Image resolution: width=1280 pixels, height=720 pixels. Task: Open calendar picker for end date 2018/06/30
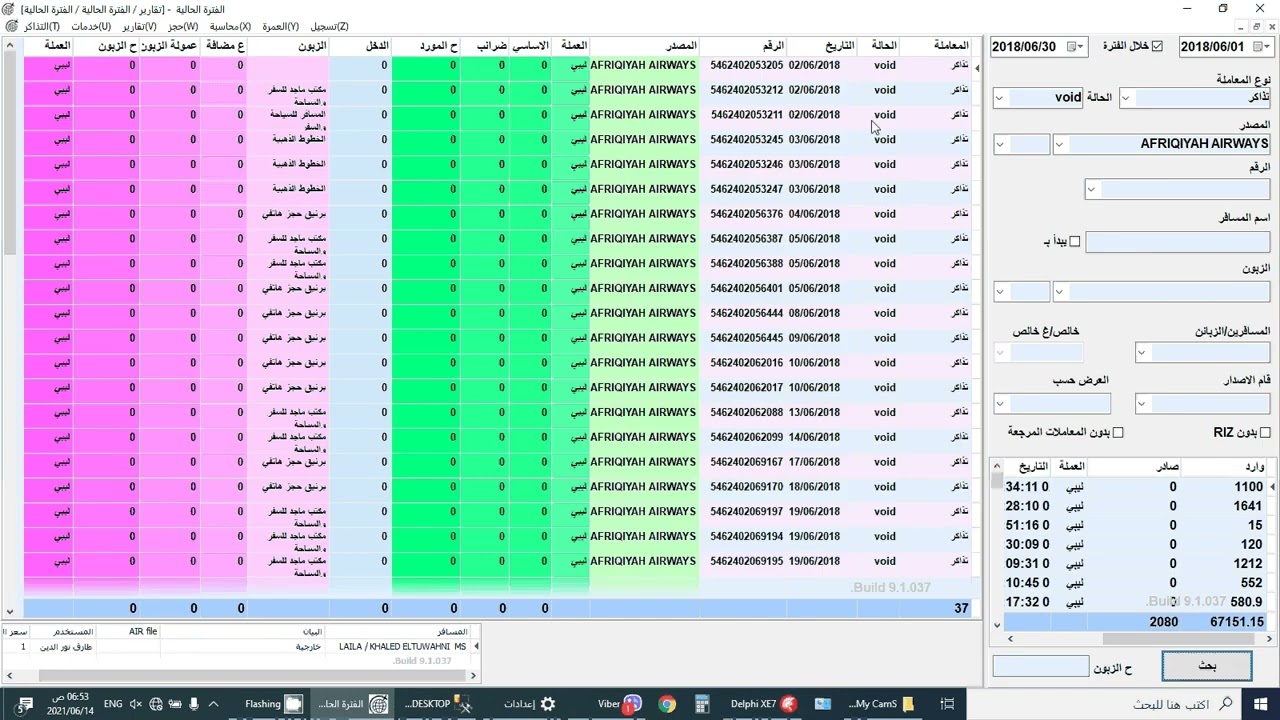click(x=1075, y=46)
